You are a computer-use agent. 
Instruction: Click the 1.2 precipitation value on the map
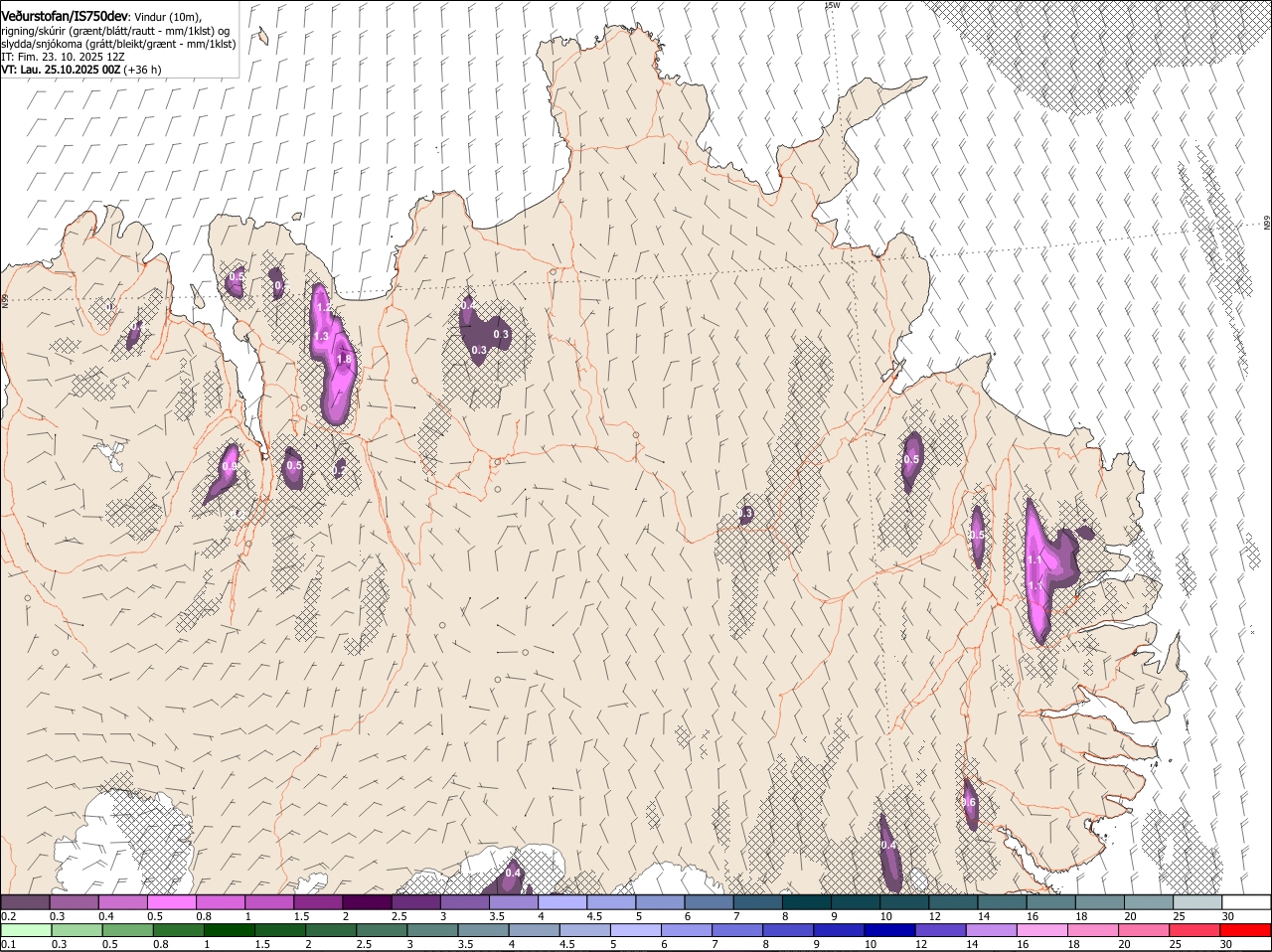pyautogui.click(x=324, y=308)
